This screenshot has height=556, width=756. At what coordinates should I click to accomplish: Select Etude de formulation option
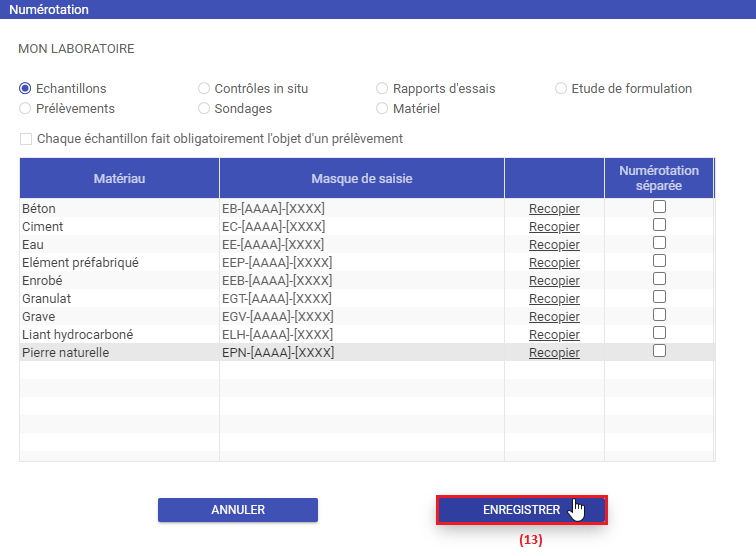(x=561, y=89)
